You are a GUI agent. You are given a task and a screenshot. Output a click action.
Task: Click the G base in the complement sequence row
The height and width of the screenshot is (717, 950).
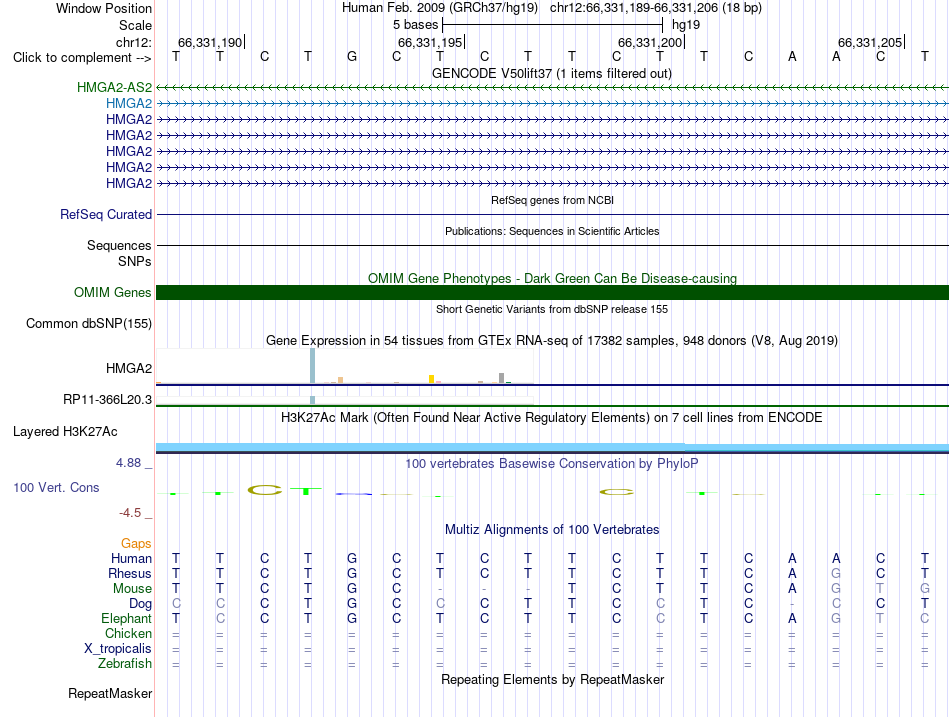point(352,56)
